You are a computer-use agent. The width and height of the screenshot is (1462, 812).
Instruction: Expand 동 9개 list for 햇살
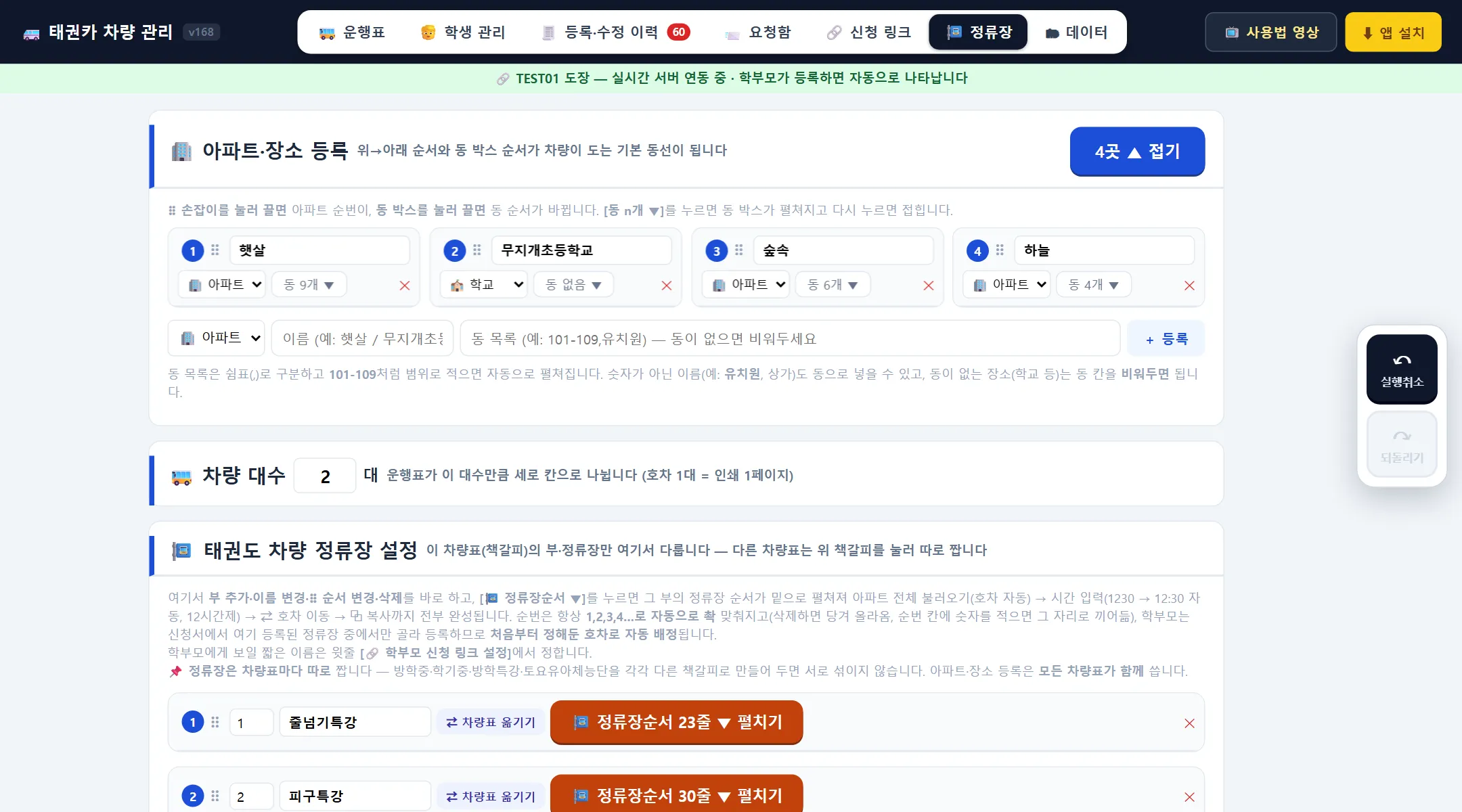309,285
